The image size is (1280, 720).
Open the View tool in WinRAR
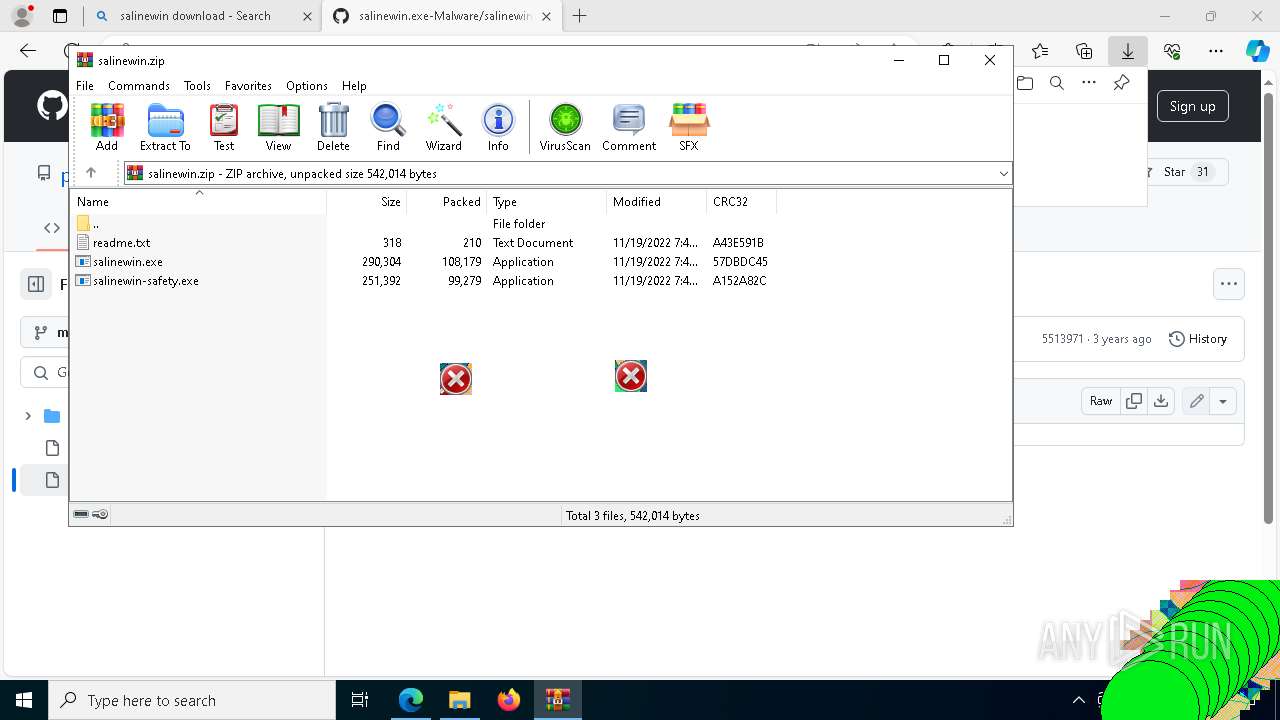pos(278,127)
